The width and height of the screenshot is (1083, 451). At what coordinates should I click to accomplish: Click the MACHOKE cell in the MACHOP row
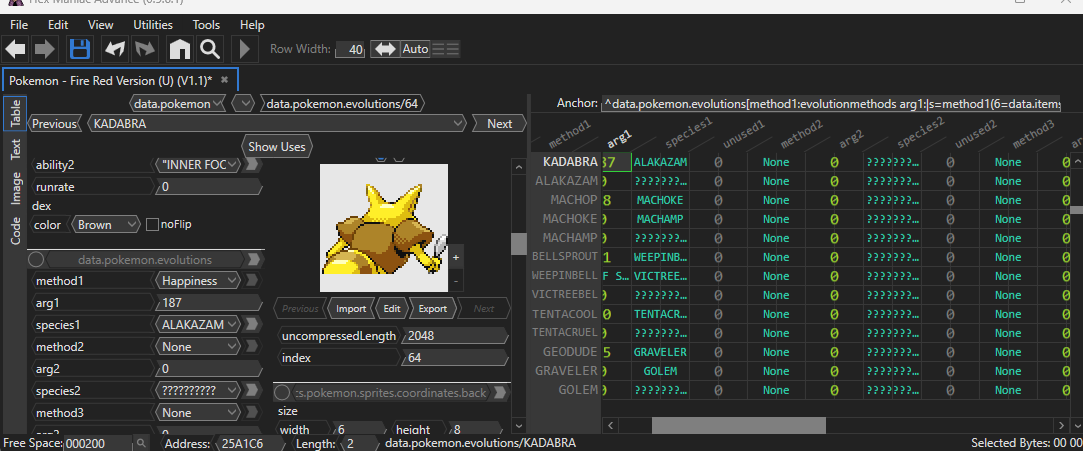[x=660, y=200]
